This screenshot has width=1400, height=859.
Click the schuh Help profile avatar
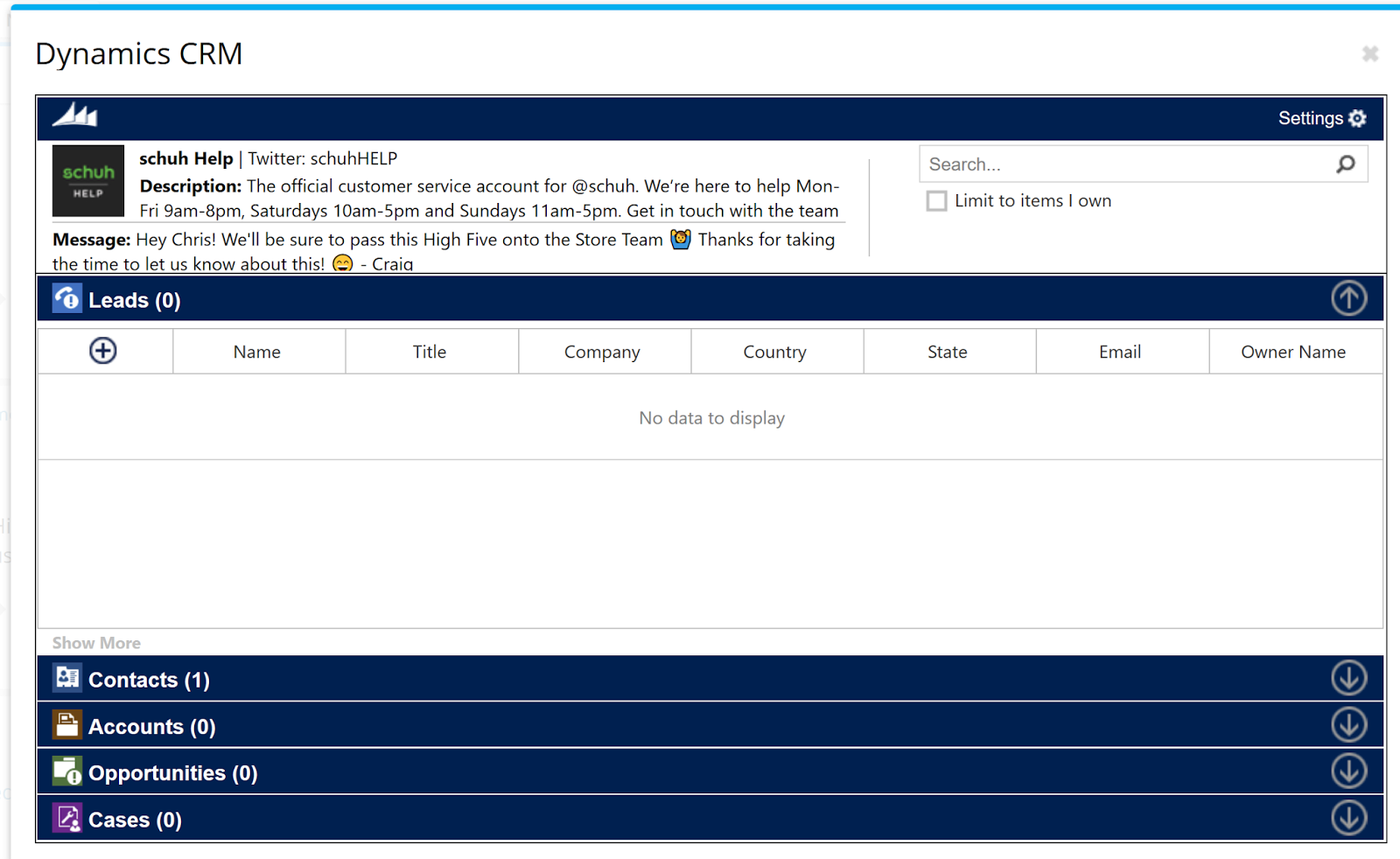88,181
